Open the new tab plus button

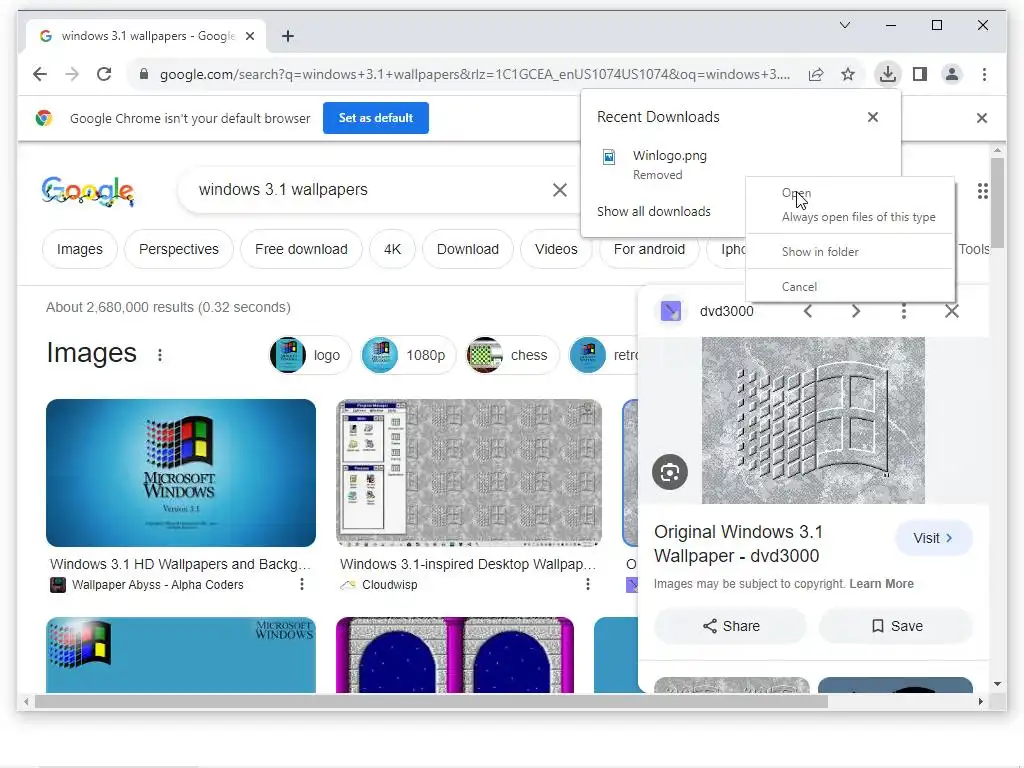pyautogui.click(x=288, y=36)
